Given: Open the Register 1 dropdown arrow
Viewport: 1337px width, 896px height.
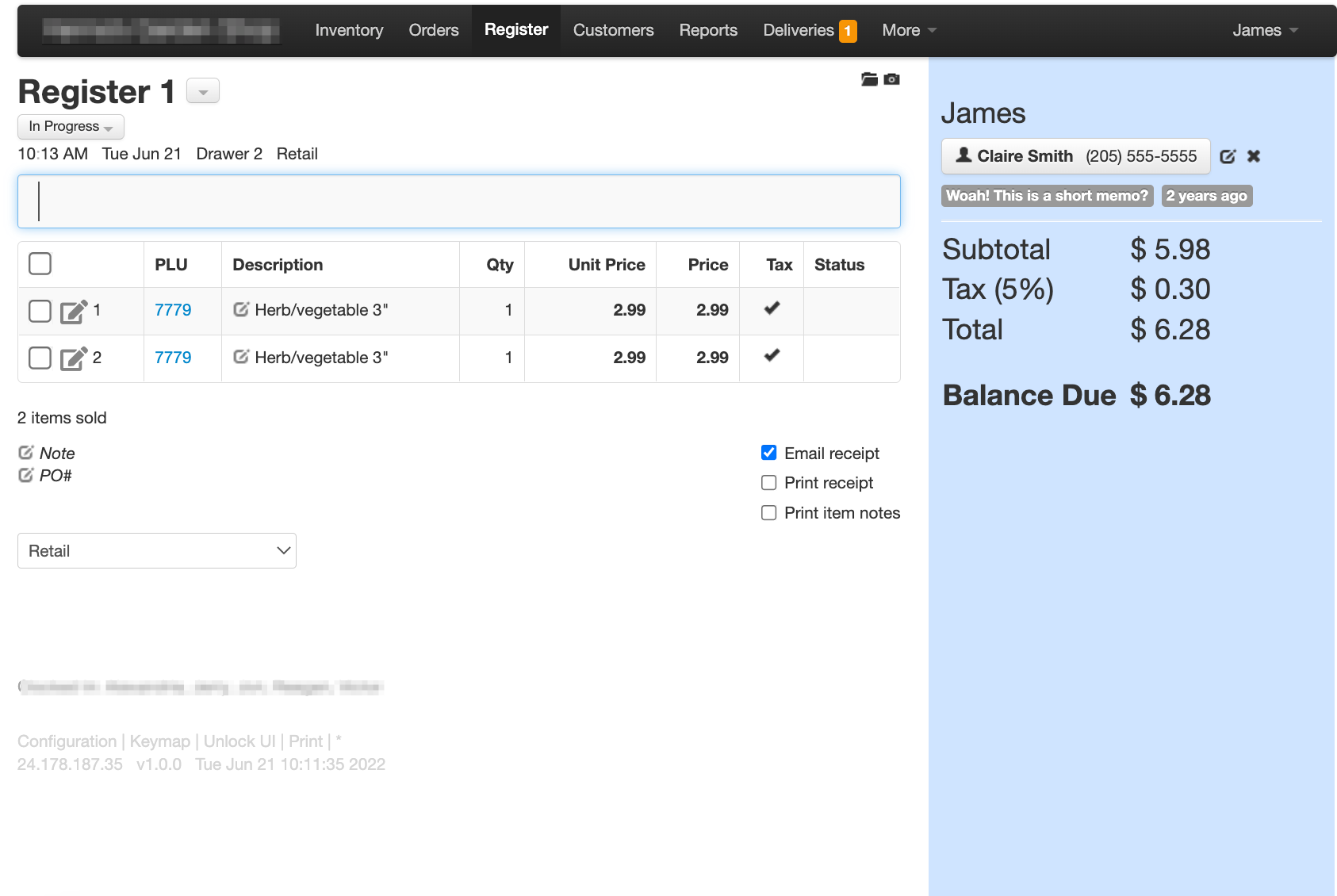Looking at the screenshot, I should click(x=203, y=92).
